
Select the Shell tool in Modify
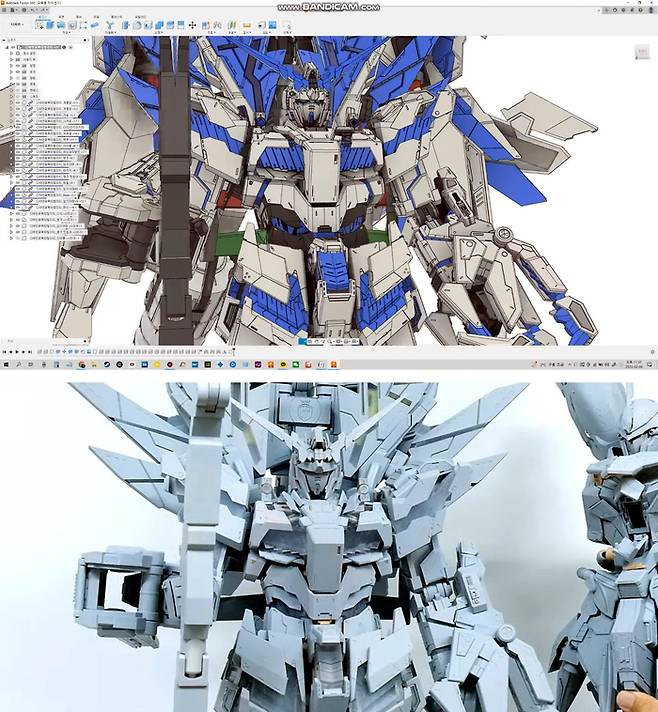[x=148, y=25]
